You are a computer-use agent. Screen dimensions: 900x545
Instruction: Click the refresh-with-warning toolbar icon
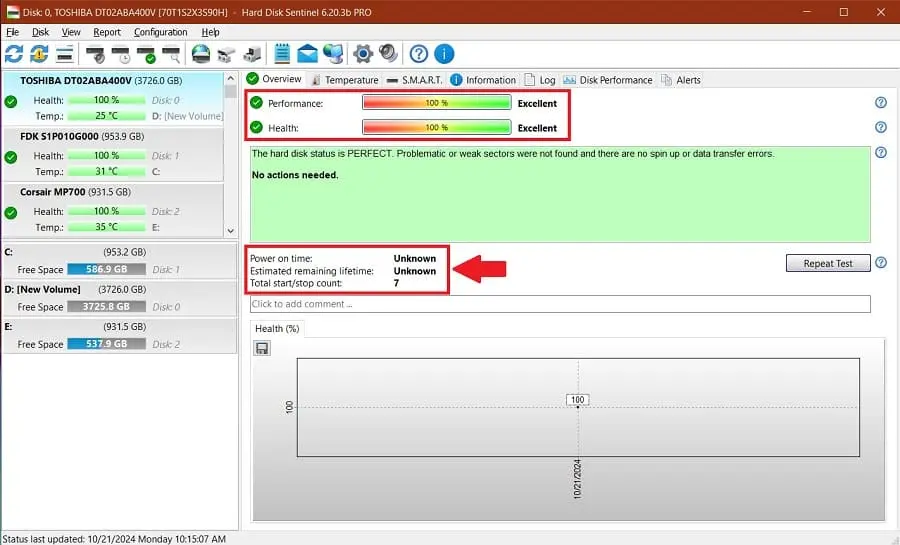[39, 54]
